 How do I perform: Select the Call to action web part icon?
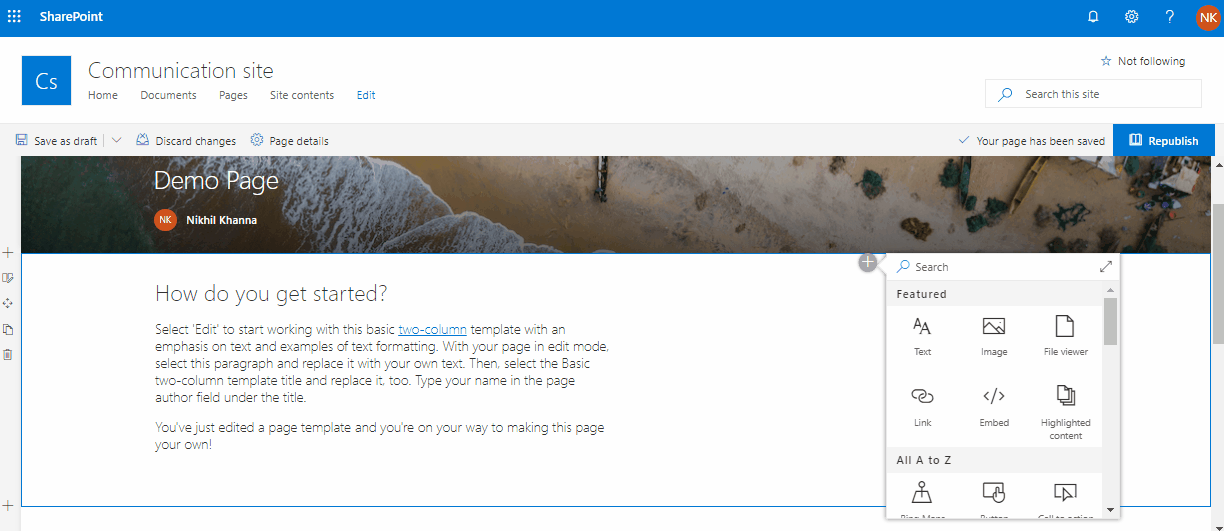point(1066,492)
